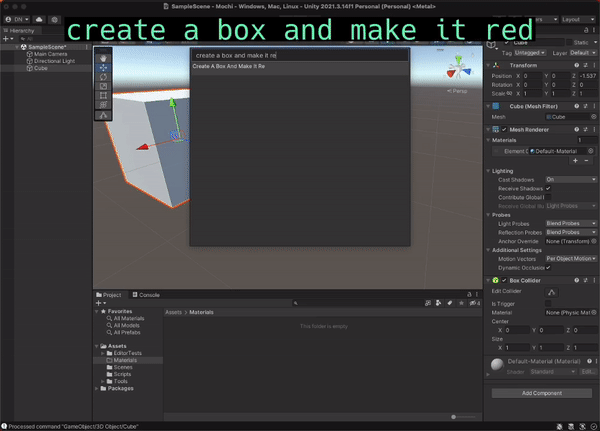Select the Rect transform tool

tap(105, 97)
